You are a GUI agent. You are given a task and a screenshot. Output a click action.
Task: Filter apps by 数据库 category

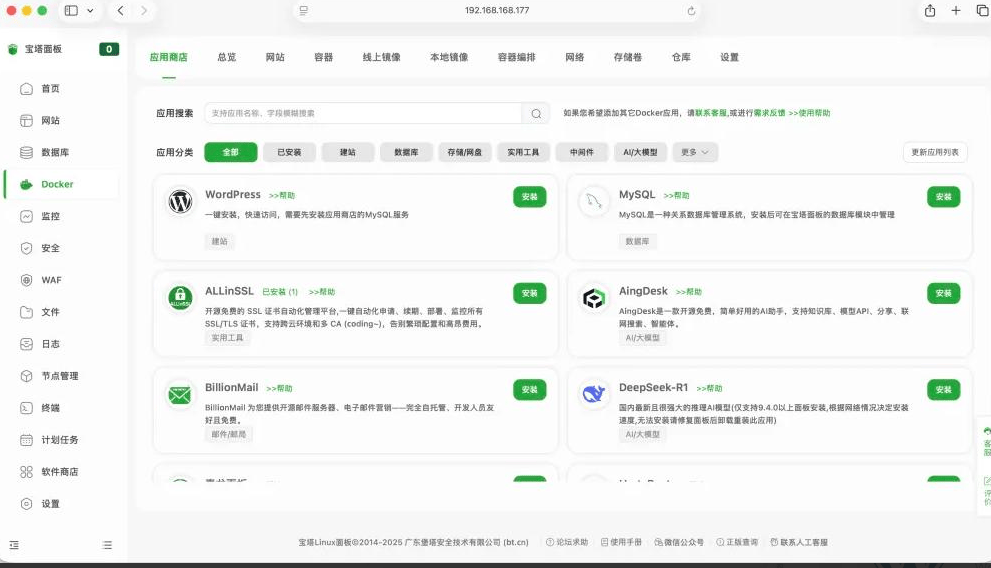click(406, 152)
